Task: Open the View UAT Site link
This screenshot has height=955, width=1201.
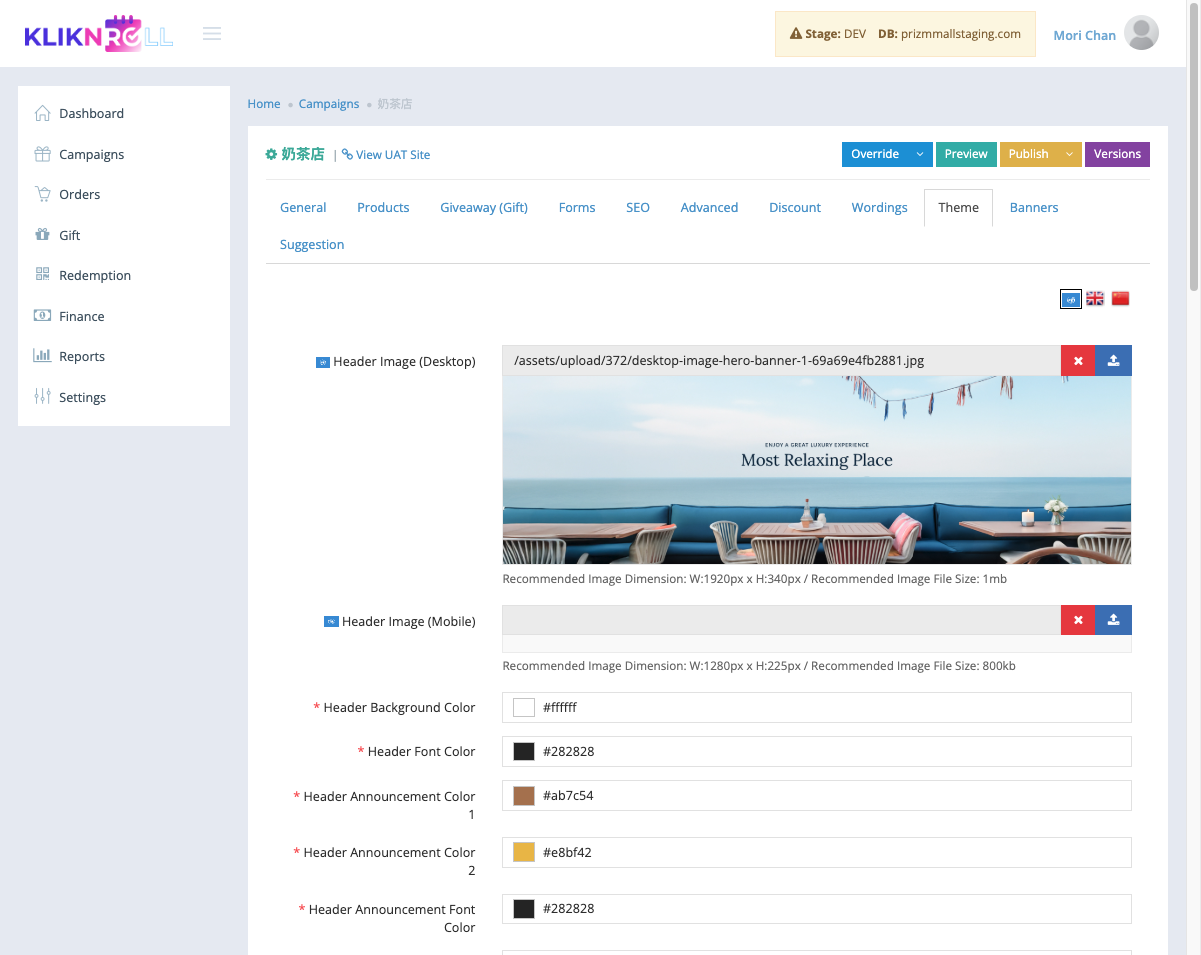Action: (386, 155)
